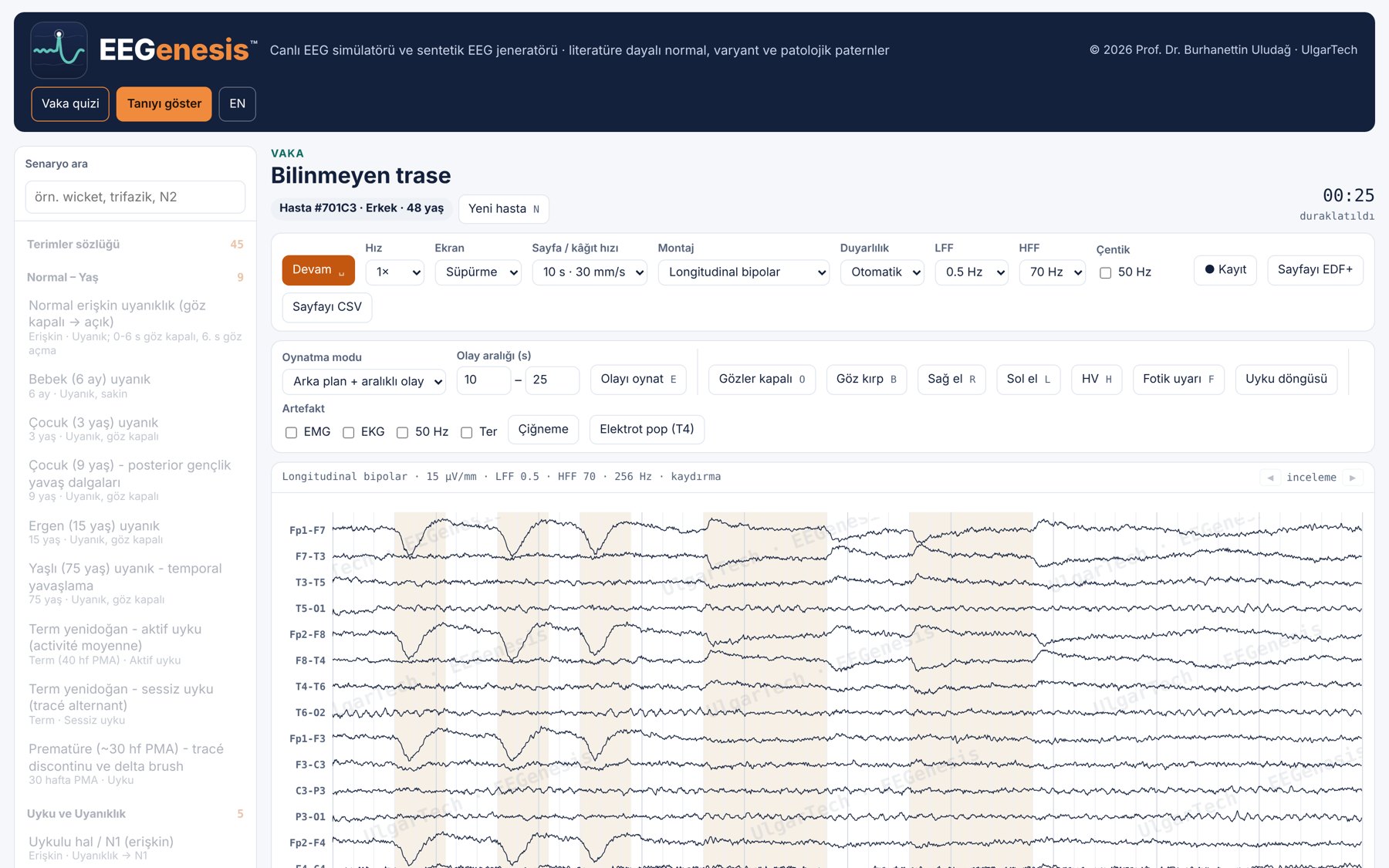Enable 50 Hz artifact checkbox

click(x=402, y=432)
